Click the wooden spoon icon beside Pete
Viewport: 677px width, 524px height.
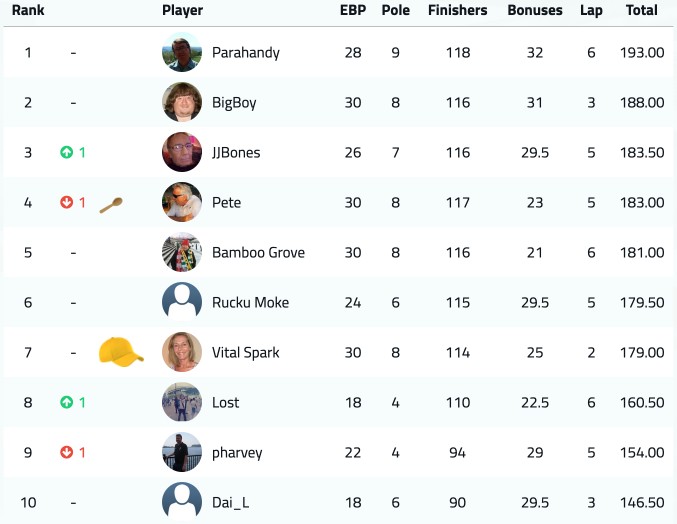(111, 205)
